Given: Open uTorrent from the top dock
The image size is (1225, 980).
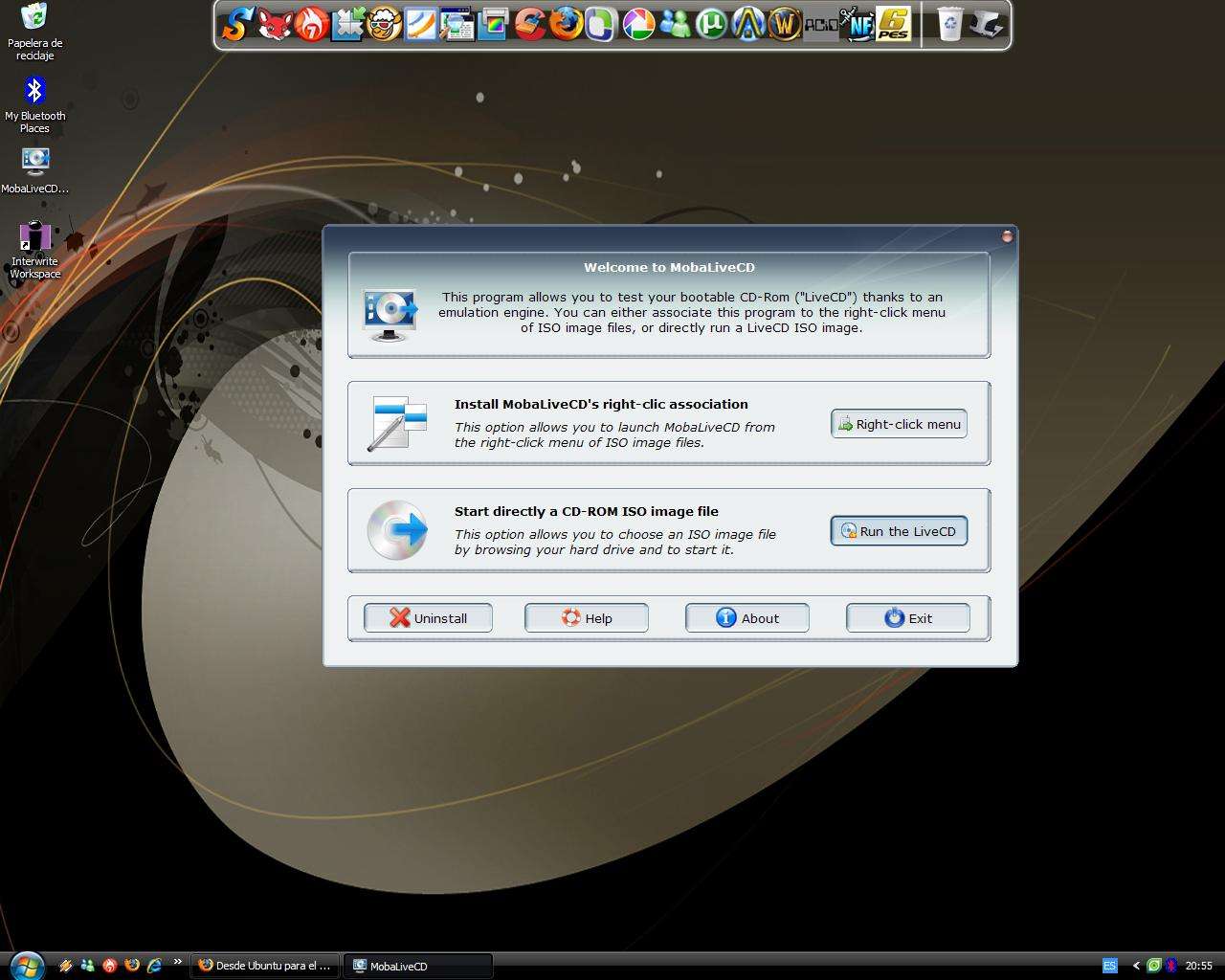Looking at the screenshot, I should click(711, 24).
